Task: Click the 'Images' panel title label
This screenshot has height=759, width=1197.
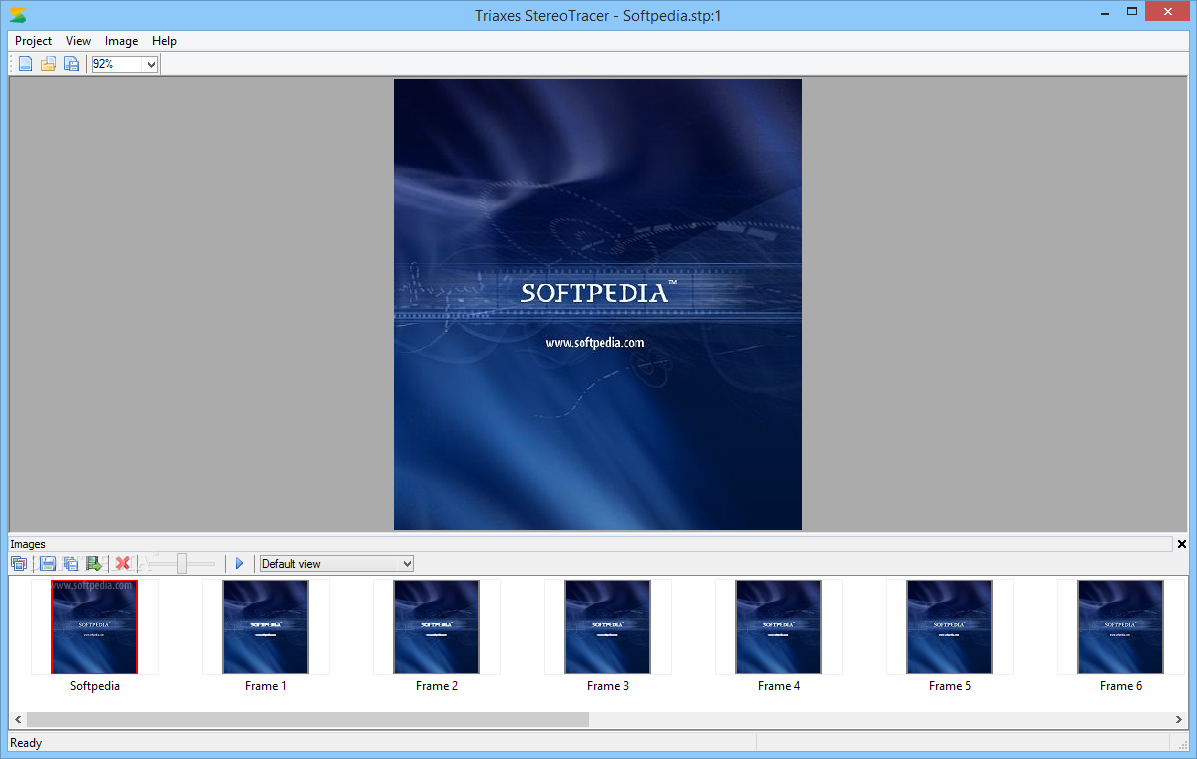Action: pyautogui.click(x=27, y=544)
